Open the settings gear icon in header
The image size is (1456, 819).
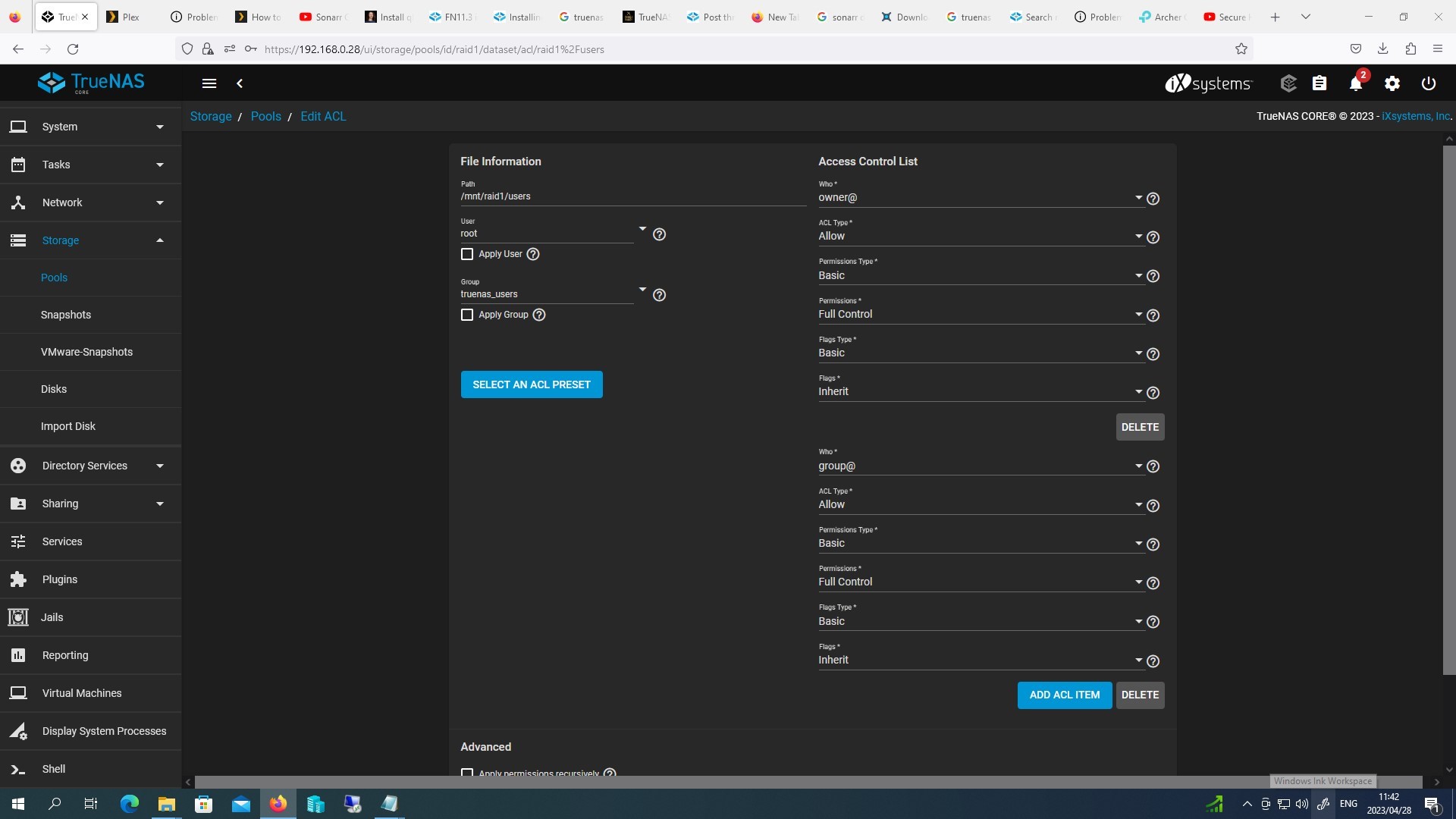(x=1392, y=83)
